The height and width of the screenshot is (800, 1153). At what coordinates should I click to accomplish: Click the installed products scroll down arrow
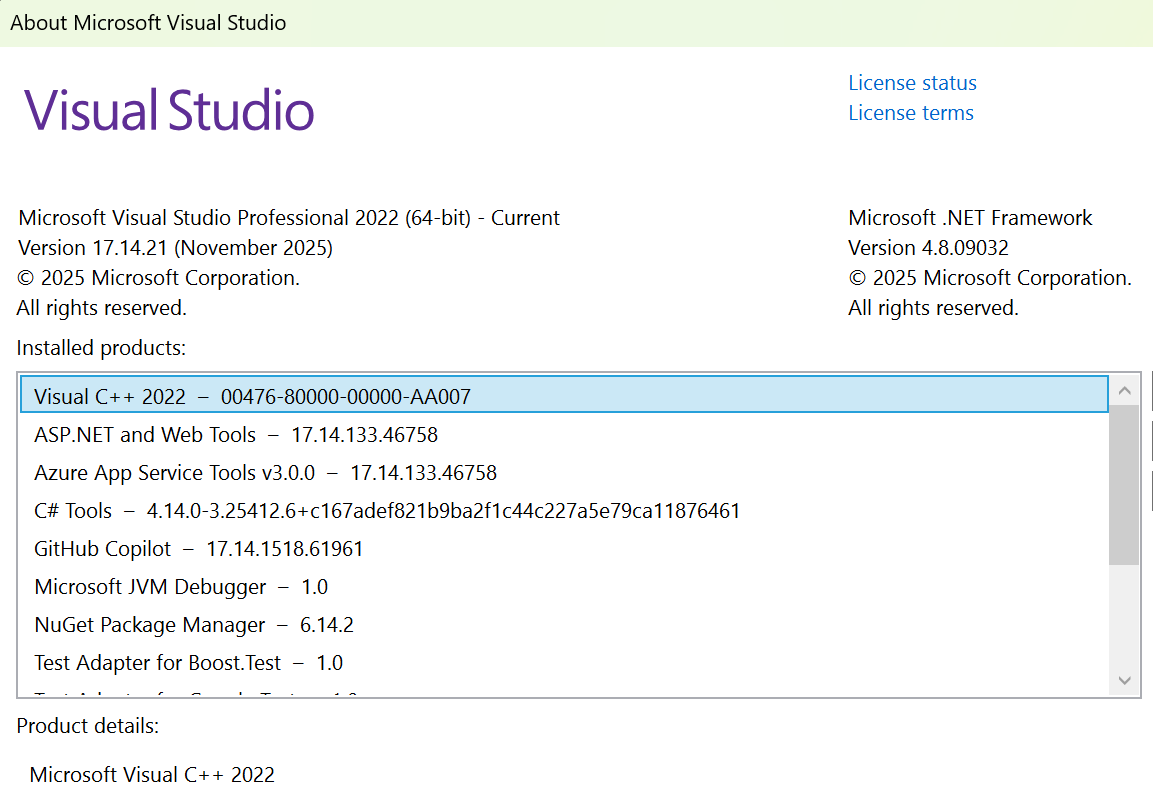click(1124, 680)
